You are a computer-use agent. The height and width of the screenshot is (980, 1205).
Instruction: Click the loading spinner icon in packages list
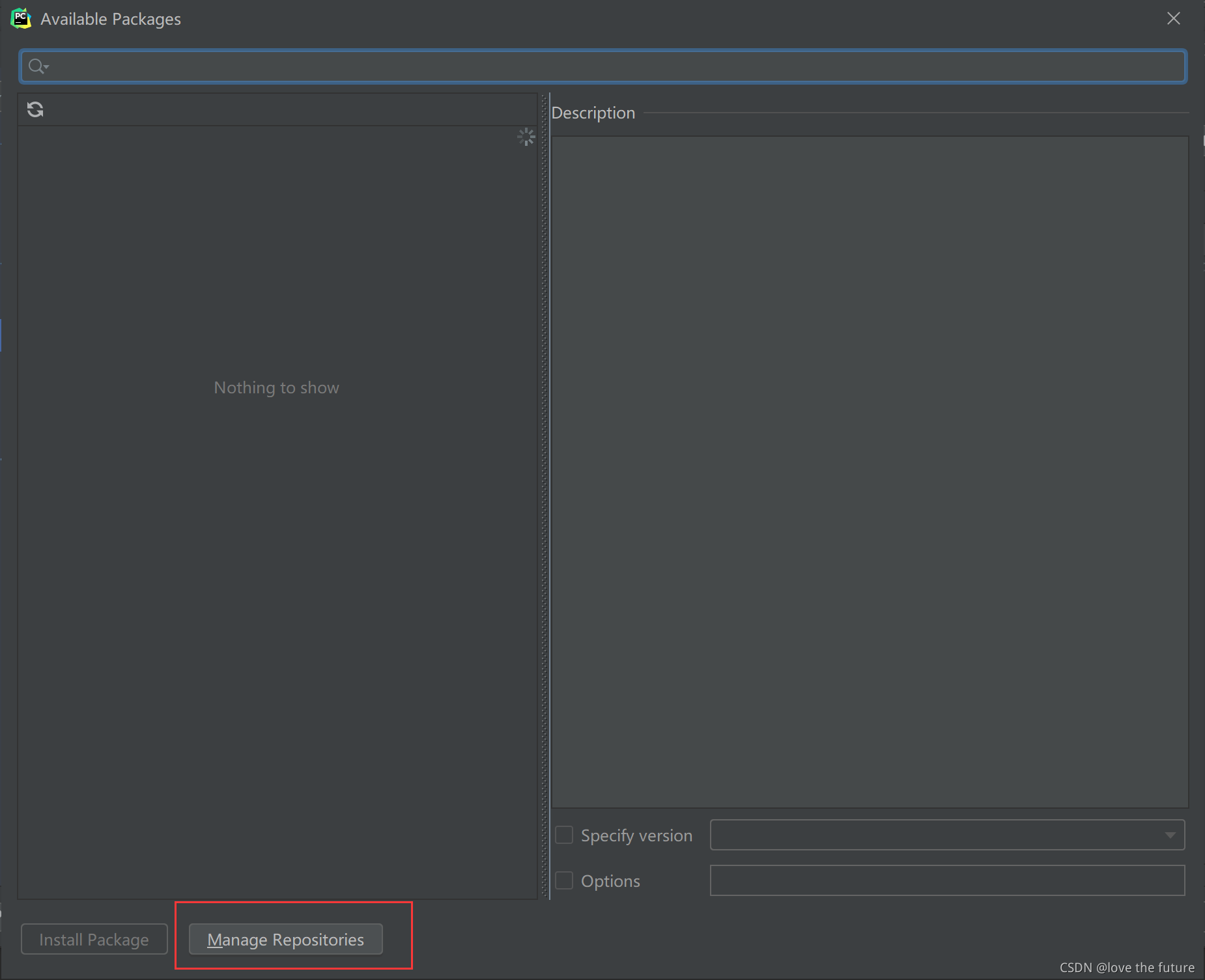click(526, 137)
